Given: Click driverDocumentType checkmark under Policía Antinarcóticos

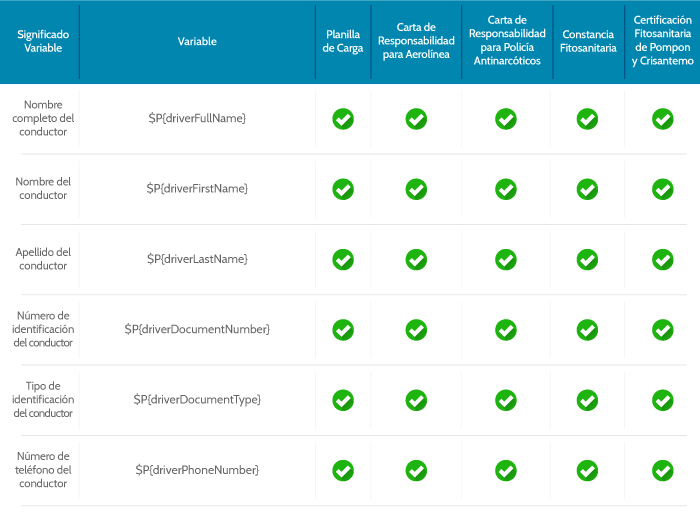Looking at the screenshot, I should [506, 400].
